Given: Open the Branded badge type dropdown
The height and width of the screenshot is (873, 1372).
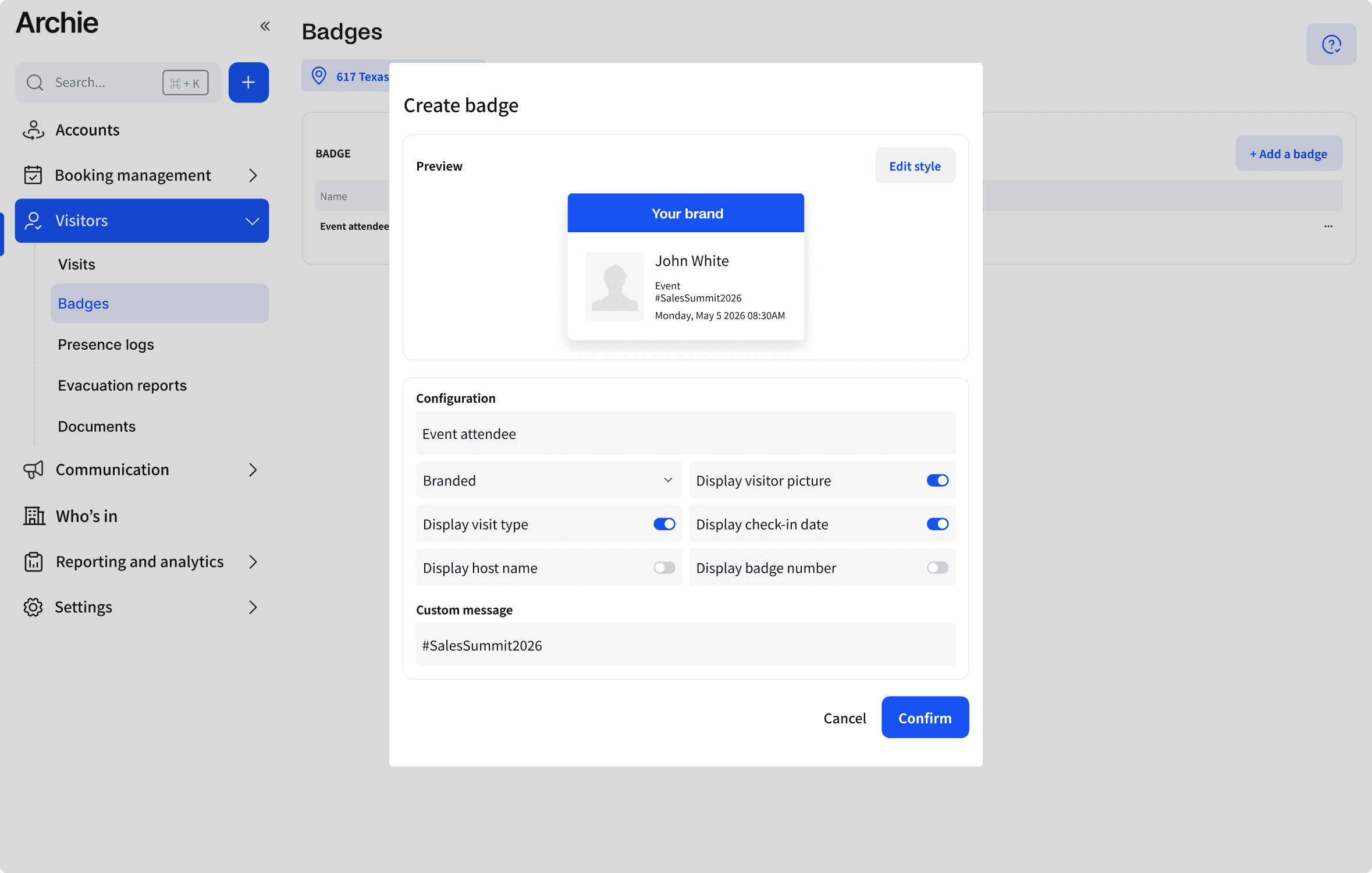Looking at the screenshot, I should pos(549,480).
